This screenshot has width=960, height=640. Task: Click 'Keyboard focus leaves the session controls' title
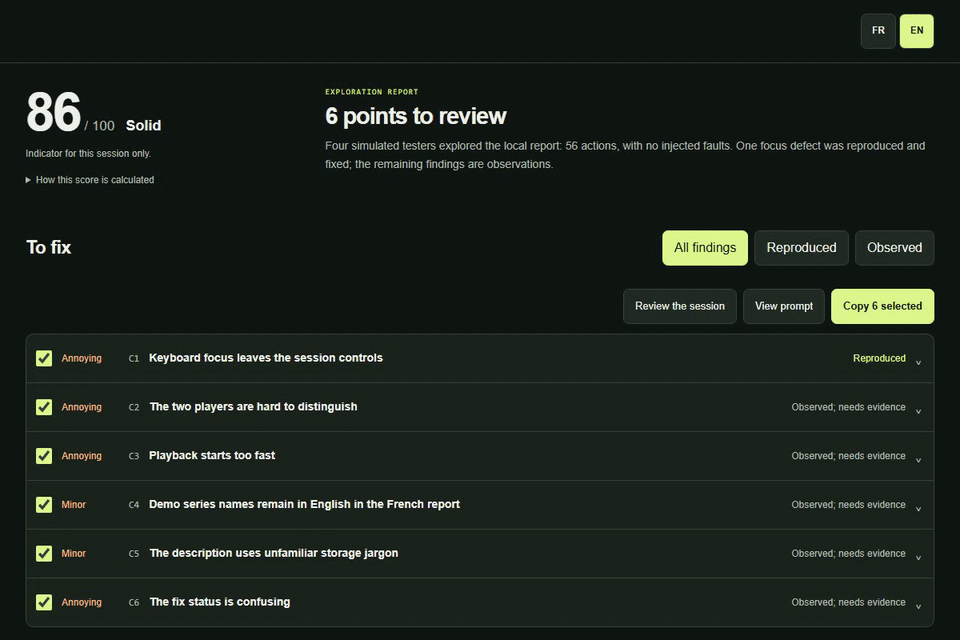(266, 358)
